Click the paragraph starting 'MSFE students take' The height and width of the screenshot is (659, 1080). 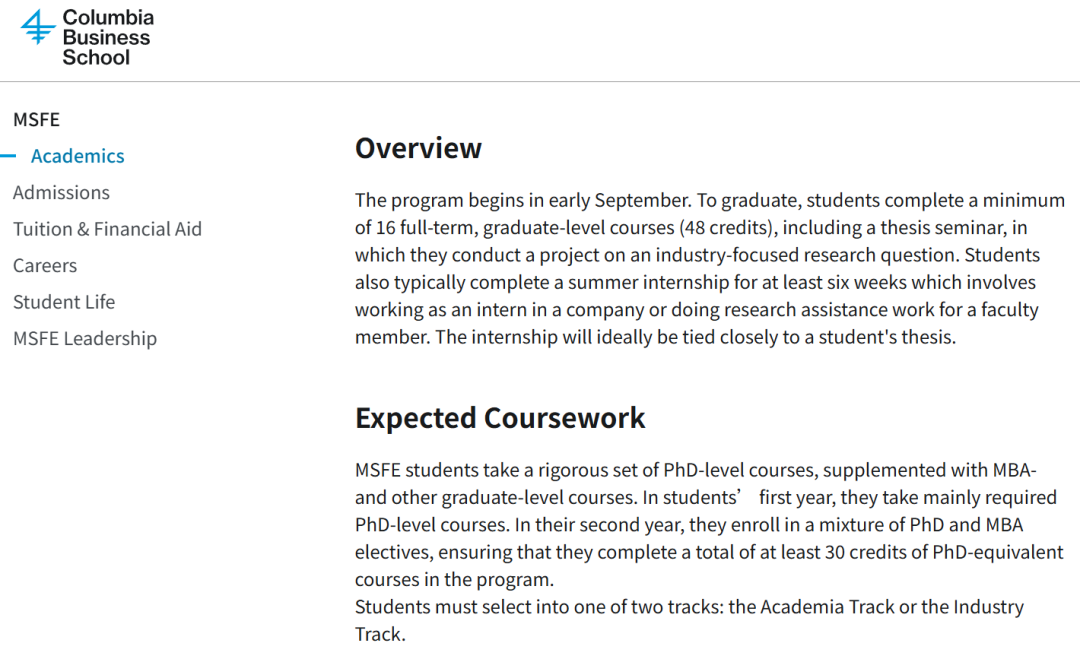click(x=709, y=525)
